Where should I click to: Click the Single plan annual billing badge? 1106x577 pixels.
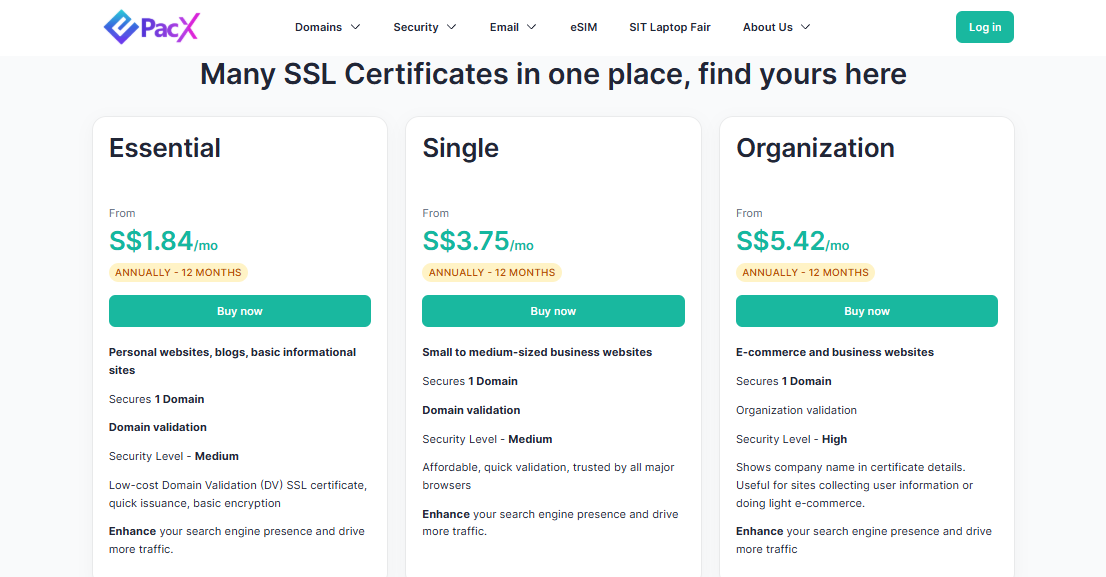(491, 272)
